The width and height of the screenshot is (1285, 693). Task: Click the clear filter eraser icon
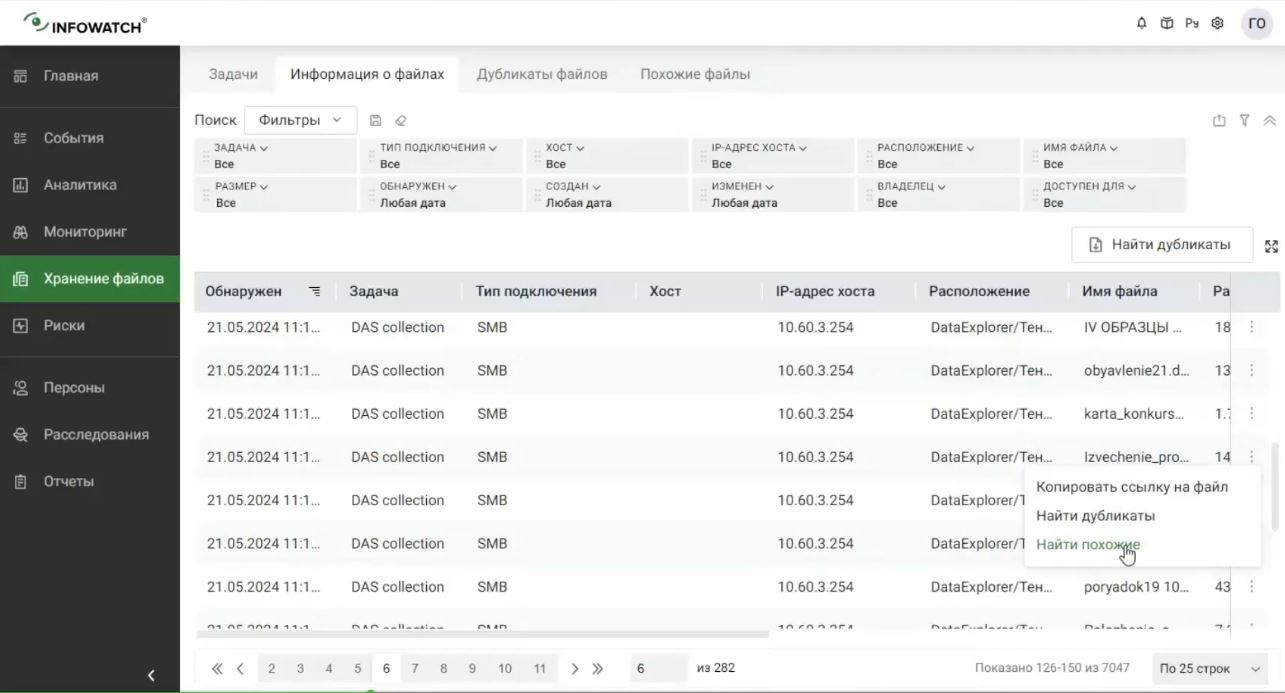401,120
